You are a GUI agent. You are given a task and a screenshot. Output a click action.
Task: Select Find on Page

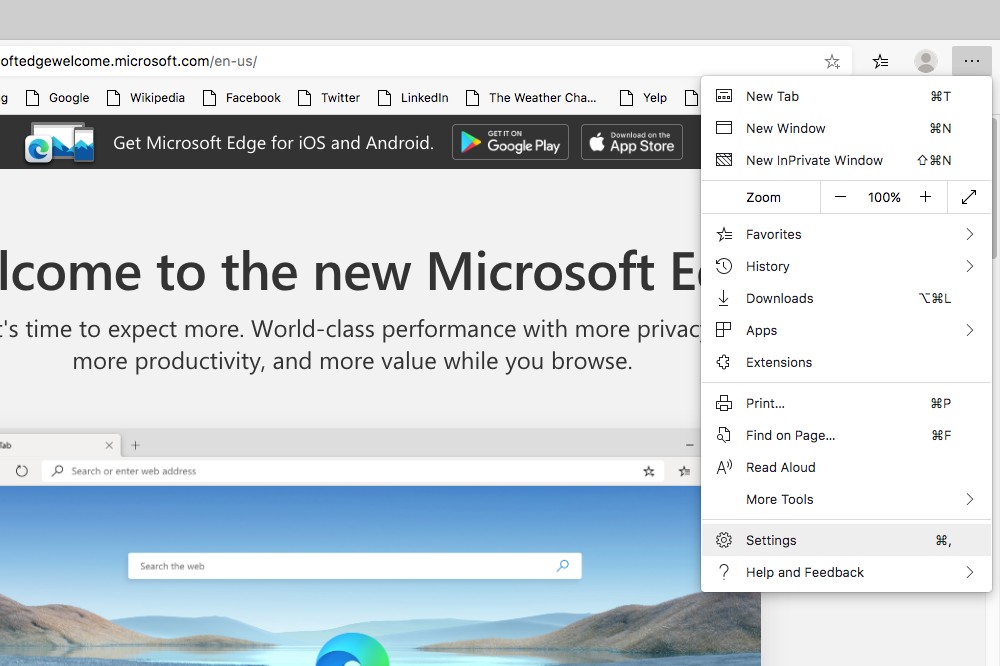788,435
